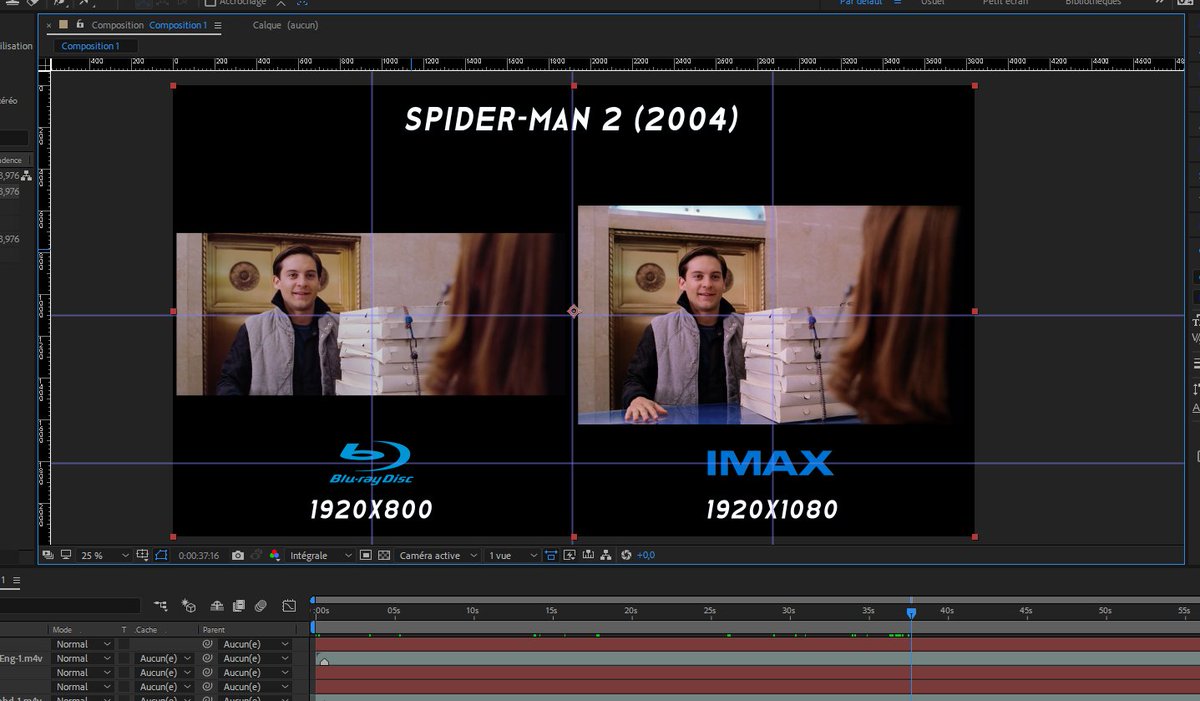1200x701 pixels.
Task: Click the blue current-time indicator playhead
Action: (911, 612)
